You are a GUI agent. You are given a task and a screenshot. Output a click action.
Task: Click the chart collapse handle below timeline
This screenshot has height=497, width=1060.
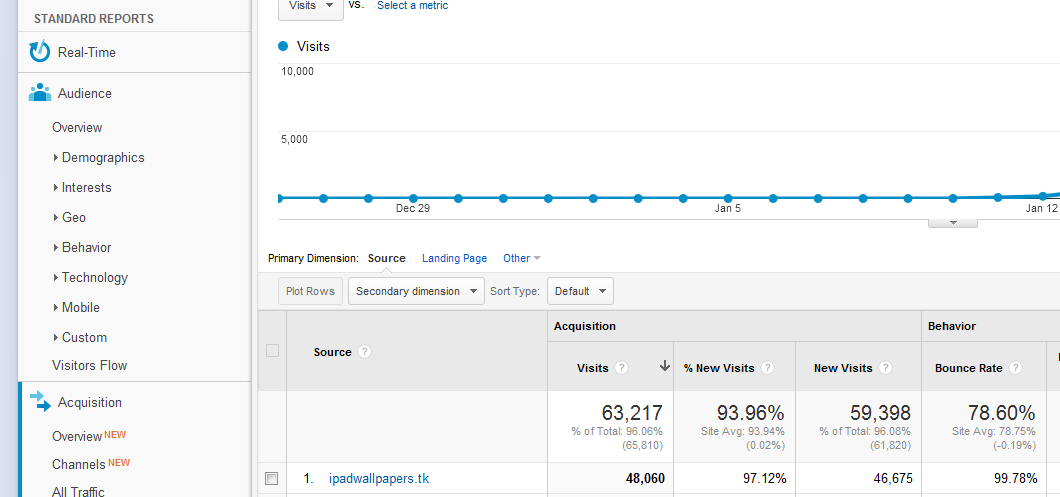[952, 222]
